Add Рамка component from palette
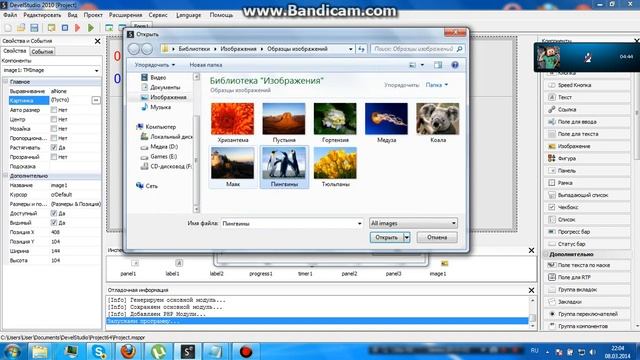The image size is (640, 360). tap(587, 183)
